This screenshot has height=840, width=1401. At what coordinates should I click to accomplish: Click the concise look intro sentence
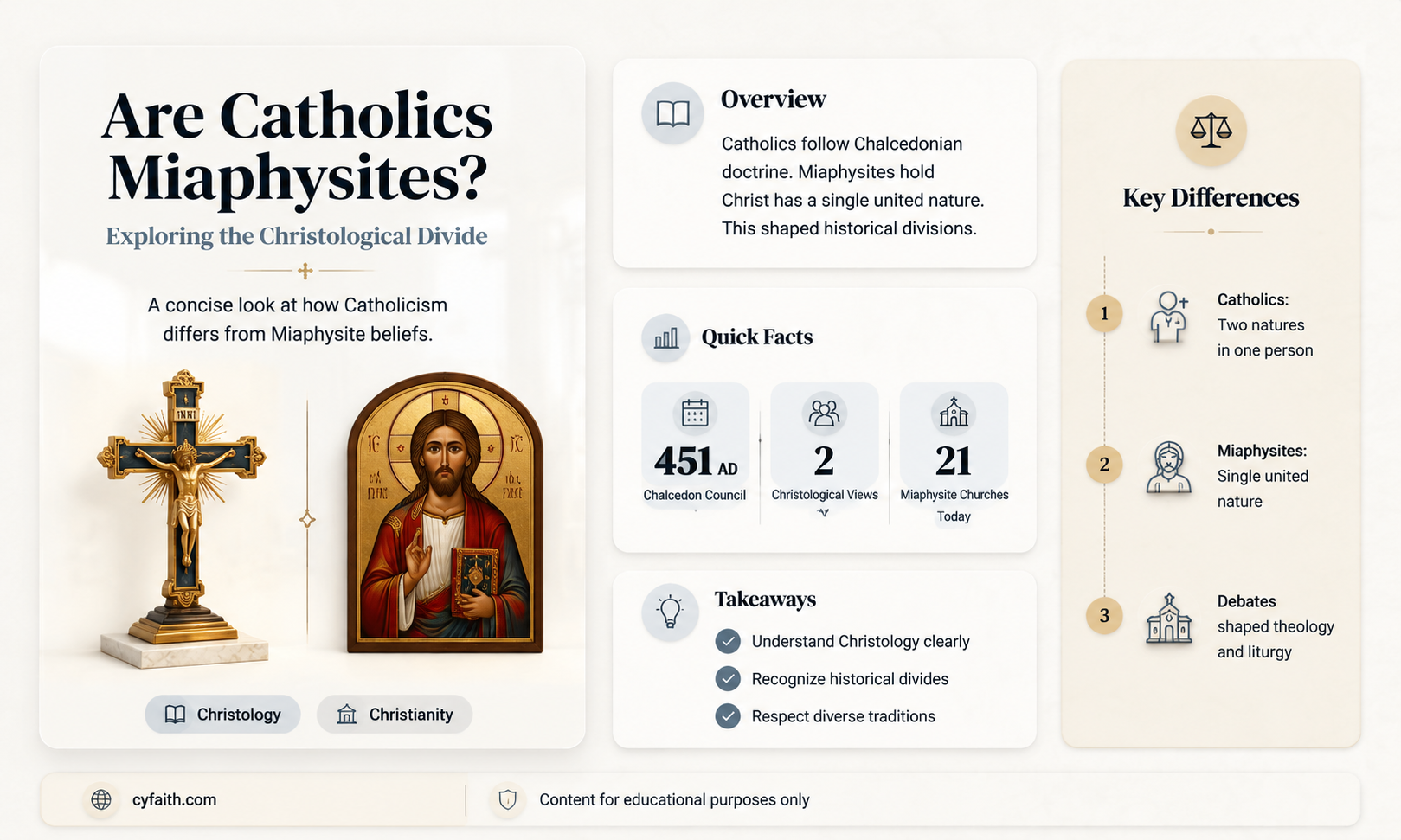click(297, 319)
